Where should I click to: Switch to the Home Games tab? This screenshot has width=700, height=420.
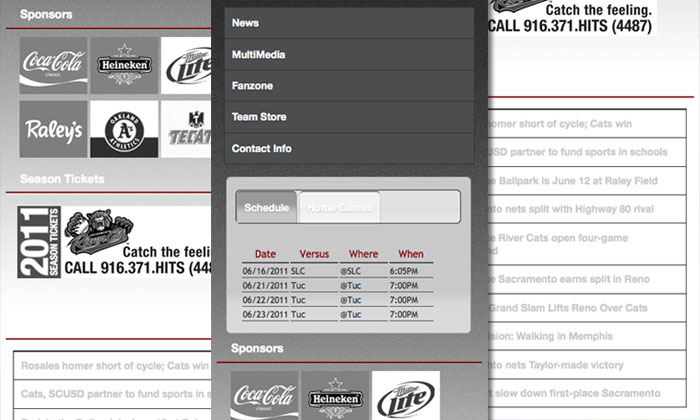click(339, 207)
